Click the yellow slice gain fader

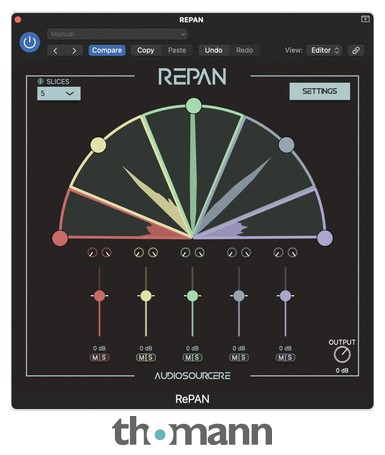[x=146, y=296]
